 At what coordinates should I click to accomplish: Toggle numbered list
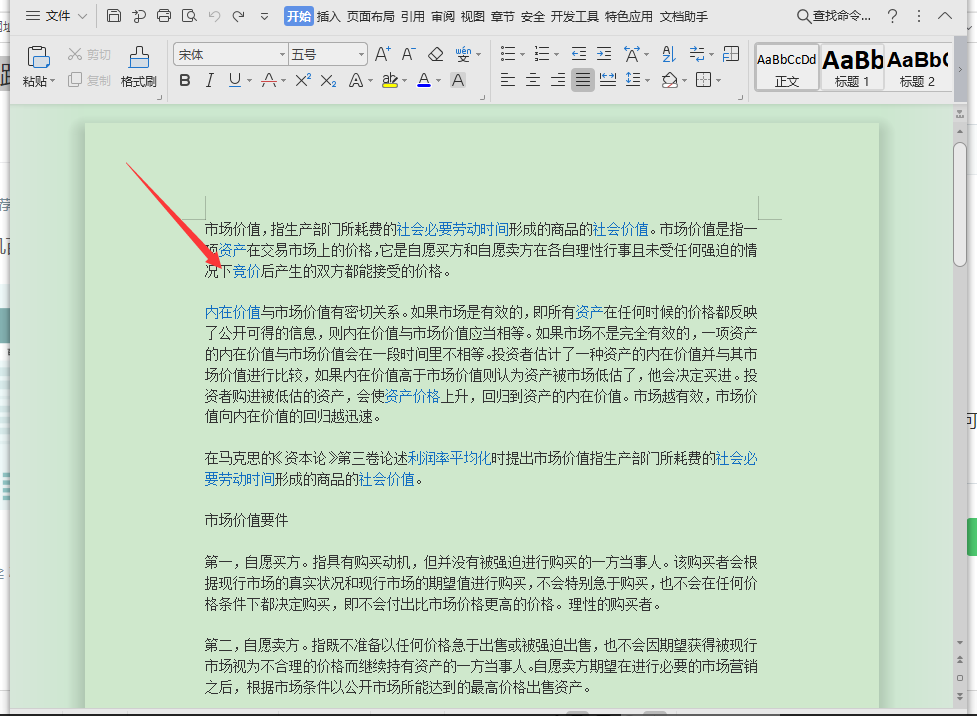542,54
